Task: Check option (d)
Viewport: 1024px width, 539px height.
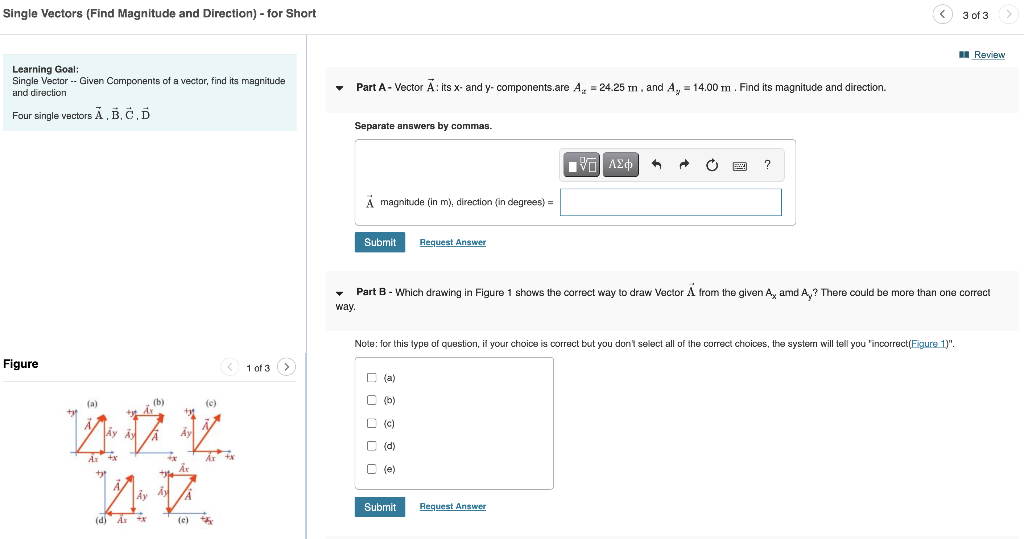Action: pyautogui.click(x=372, y=446)
